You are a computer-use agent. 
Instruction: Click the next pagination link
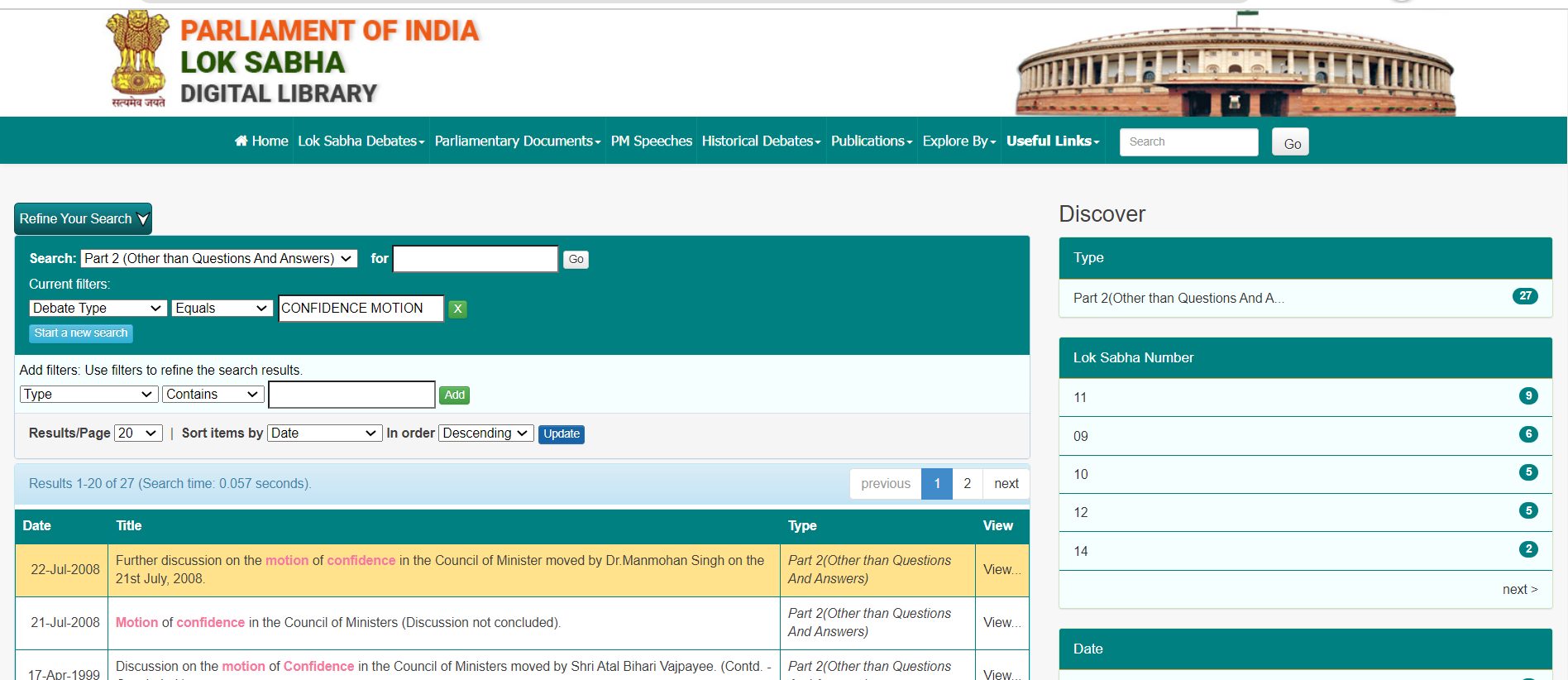[1006, 484]
